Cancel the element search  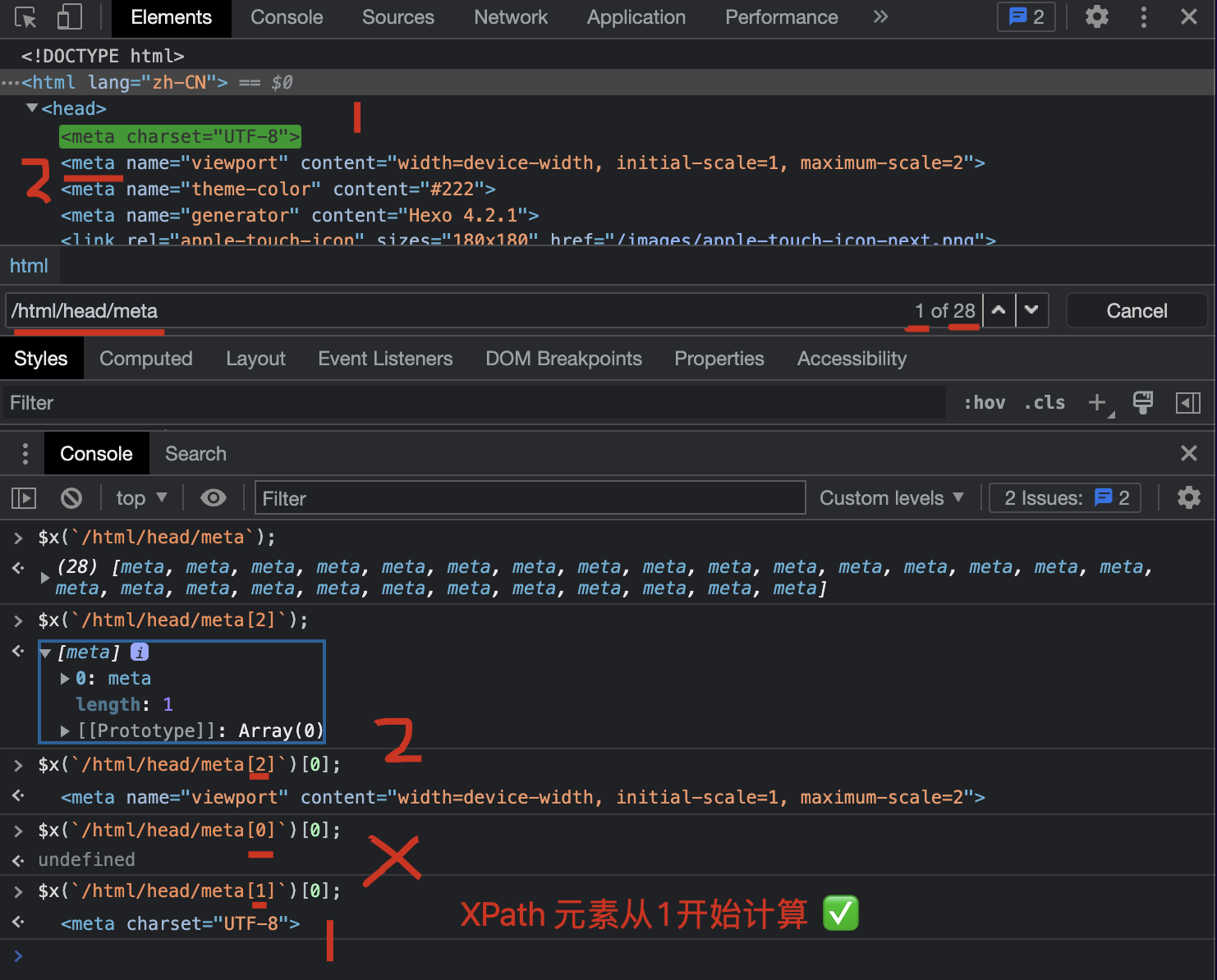(x=1137, y=311)
